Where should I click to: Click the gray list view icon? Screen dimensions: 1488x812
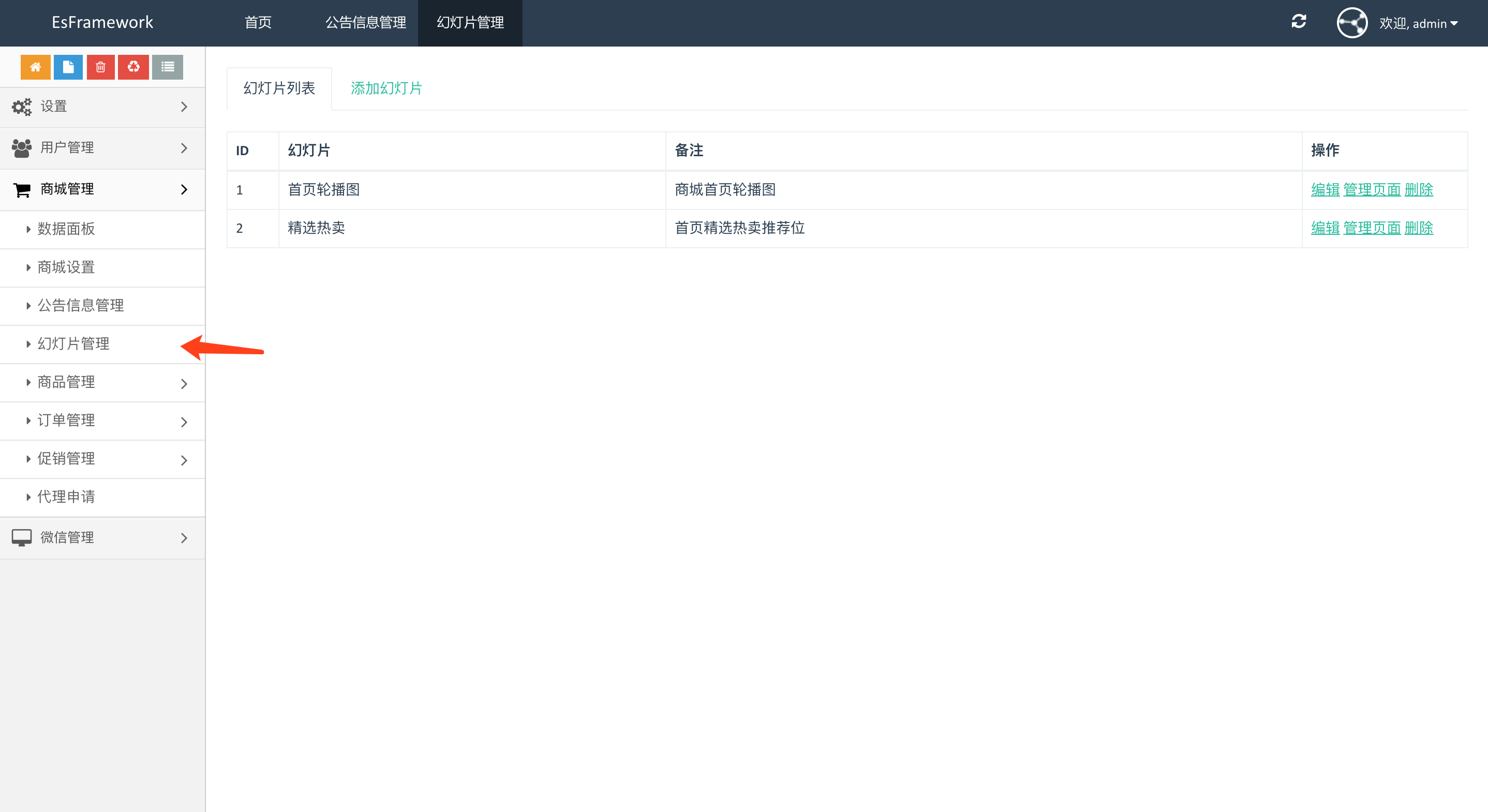point(168,67)
